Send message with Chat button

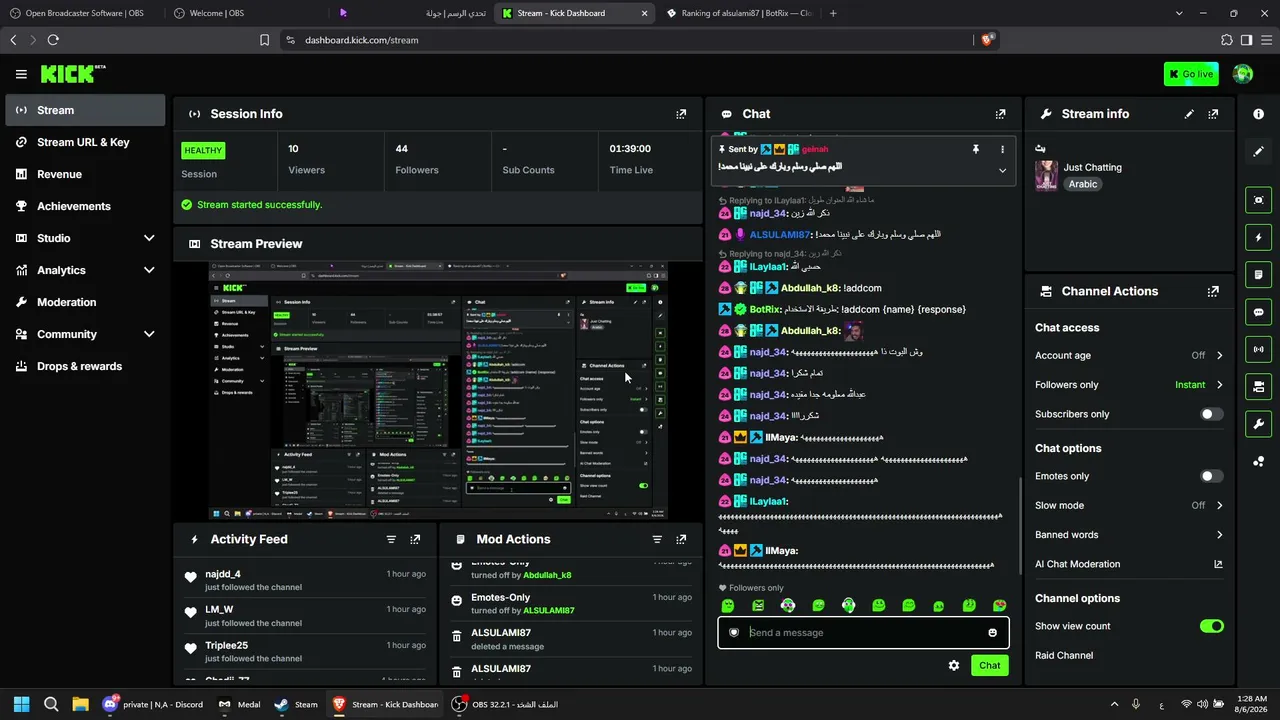pos(989,665)
